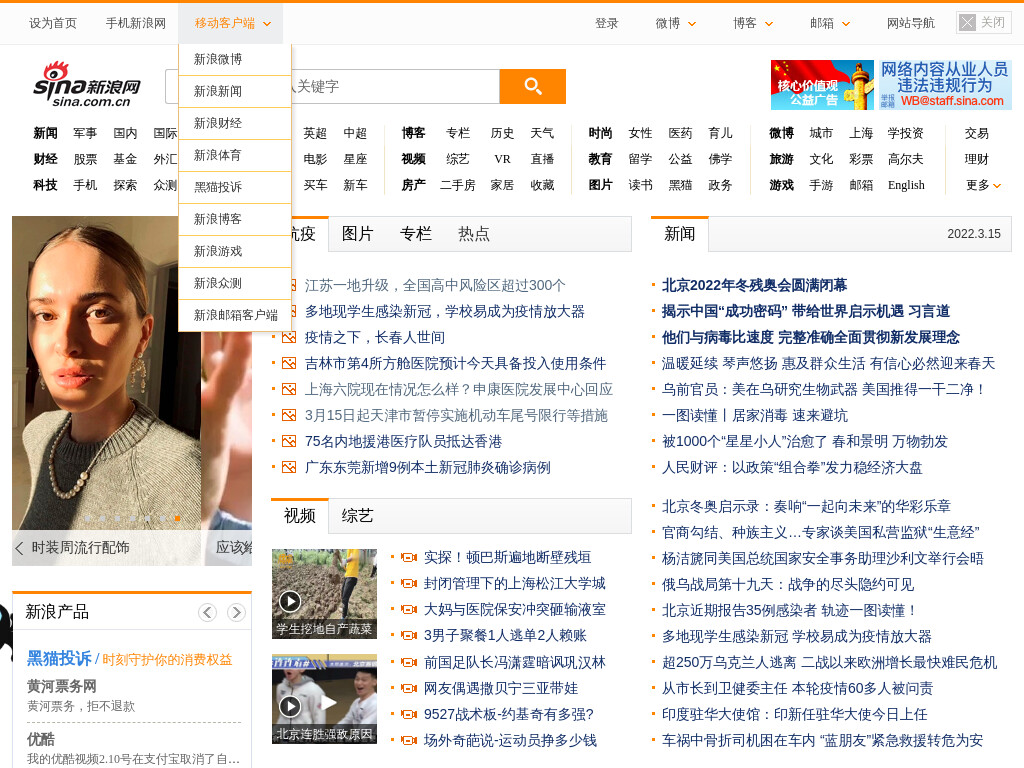Open 江苏一地升级 headline link

(435, 285)
